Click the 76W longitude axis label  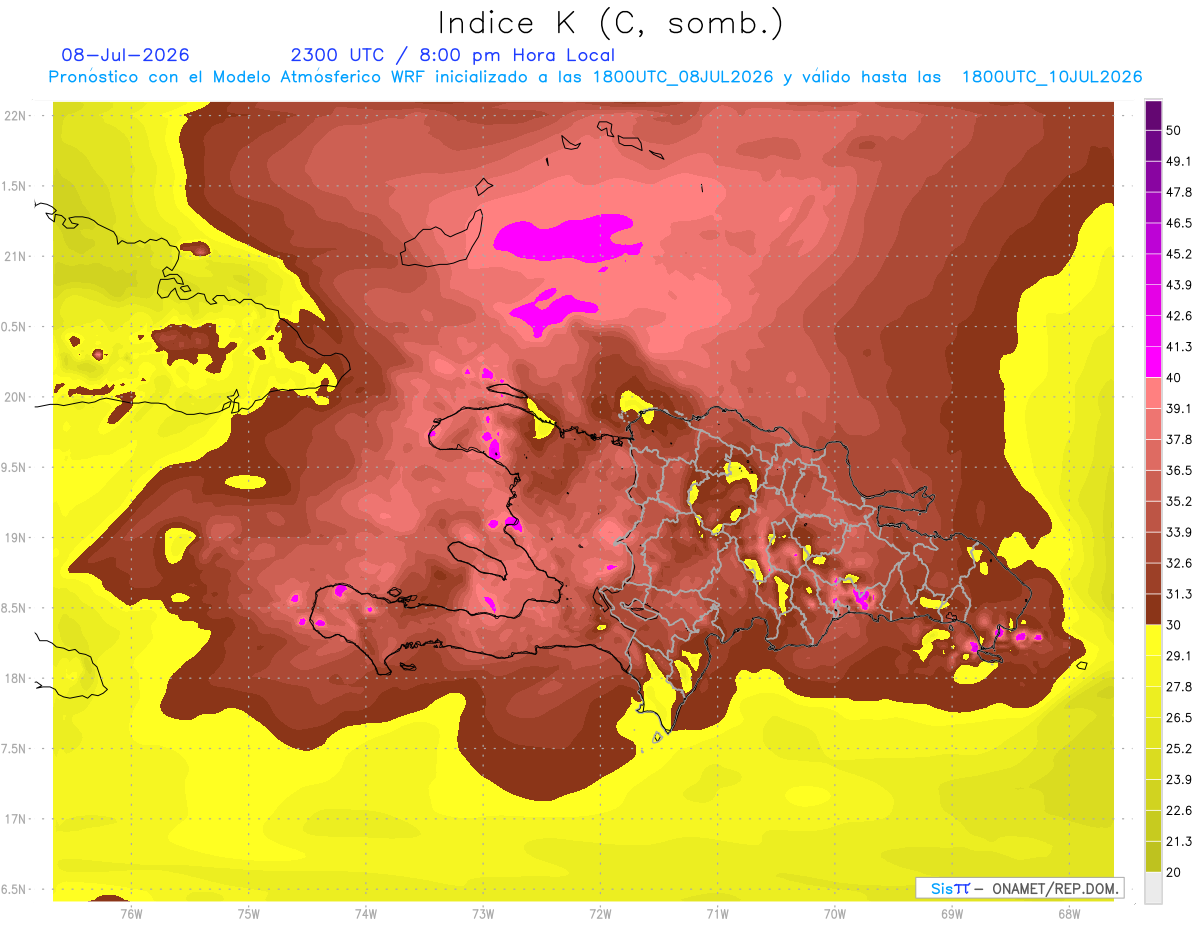click(x=131, y=913)
